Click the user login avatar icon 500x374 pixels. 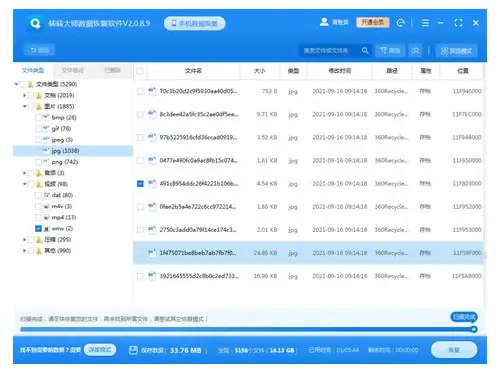pyautogui.click(x=324, y=22)
